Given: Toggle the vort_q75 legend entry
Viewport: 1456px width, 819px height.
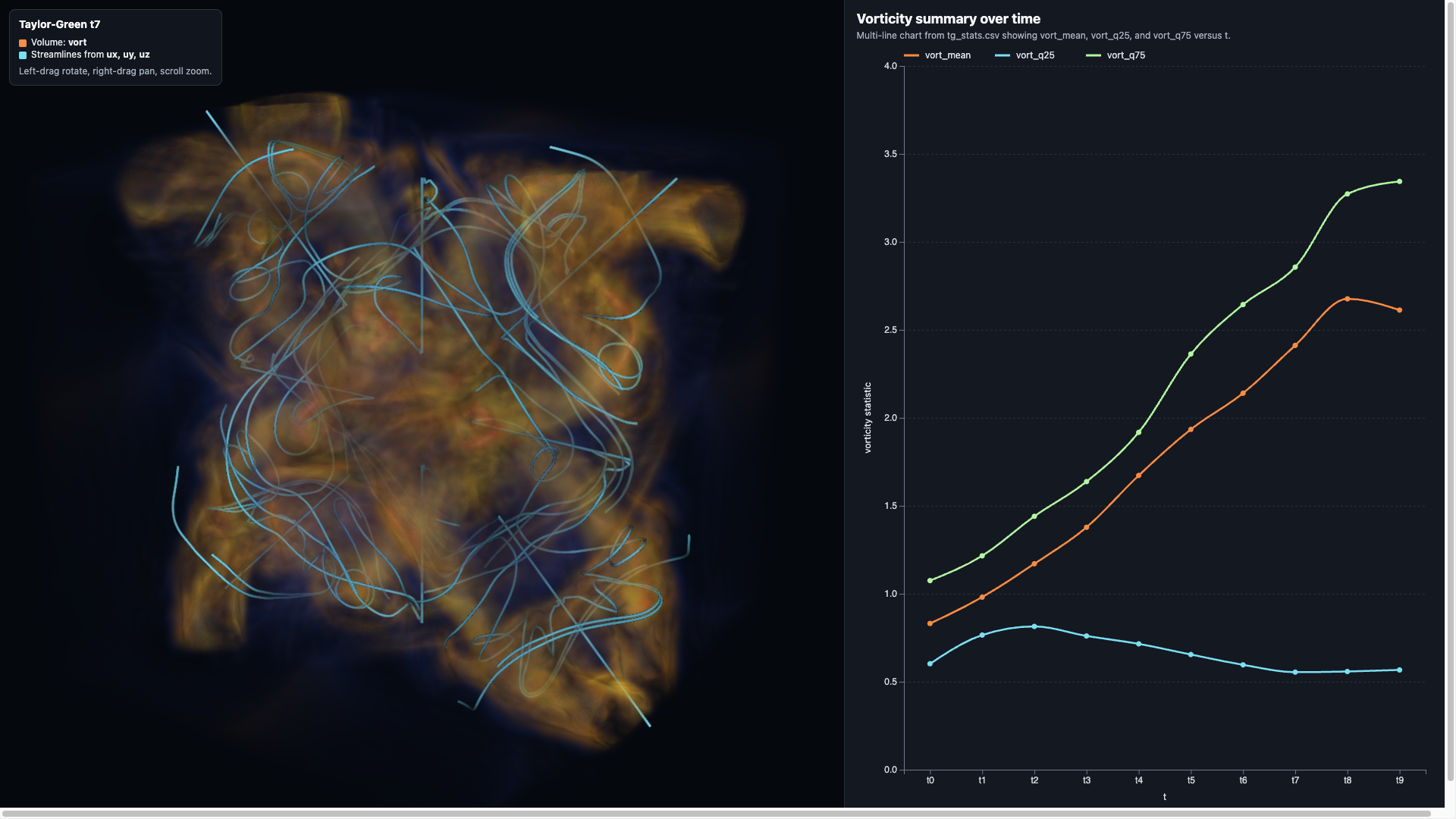Looking at the screenshot, I should 1116,55.
